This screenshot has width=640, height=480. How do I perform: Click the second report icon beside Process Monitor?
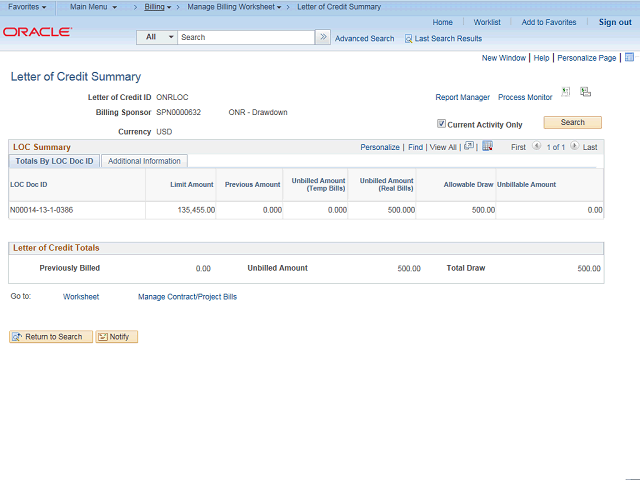tap(585, 92)
